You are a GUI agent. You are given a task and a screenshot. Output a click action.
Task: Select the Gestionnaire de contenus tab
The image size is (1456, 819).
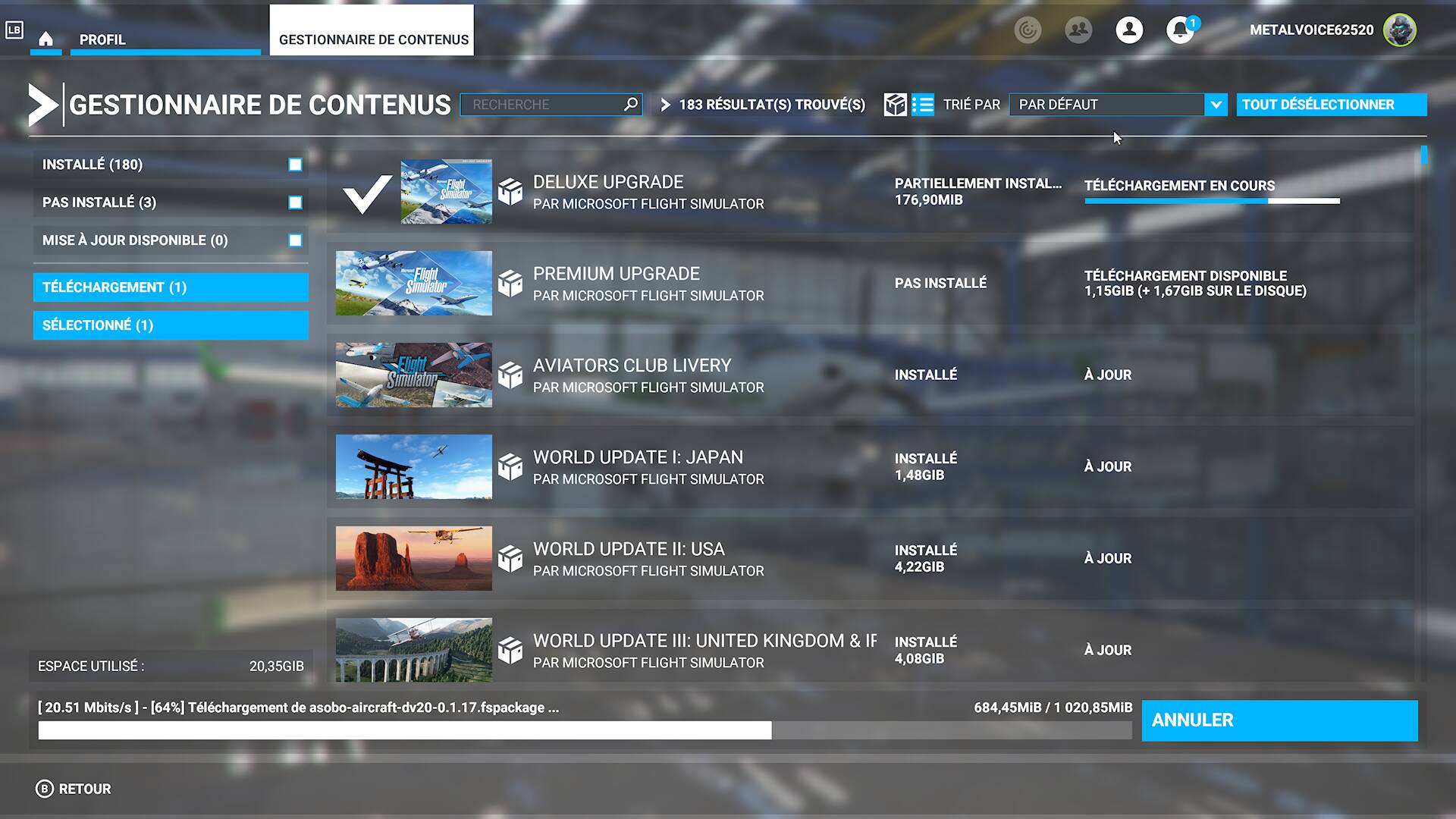(x=373, y=39)
